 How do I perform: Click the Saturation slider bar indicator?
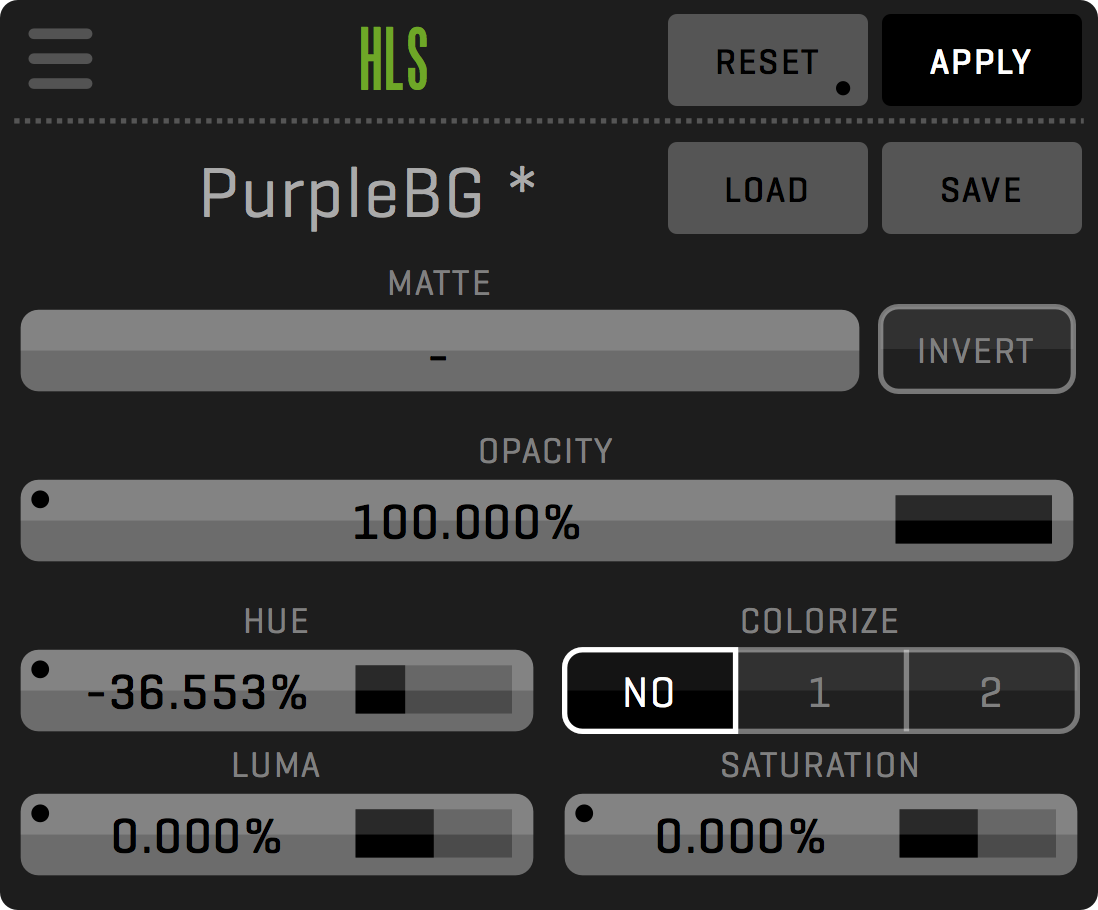coord(977,834)
